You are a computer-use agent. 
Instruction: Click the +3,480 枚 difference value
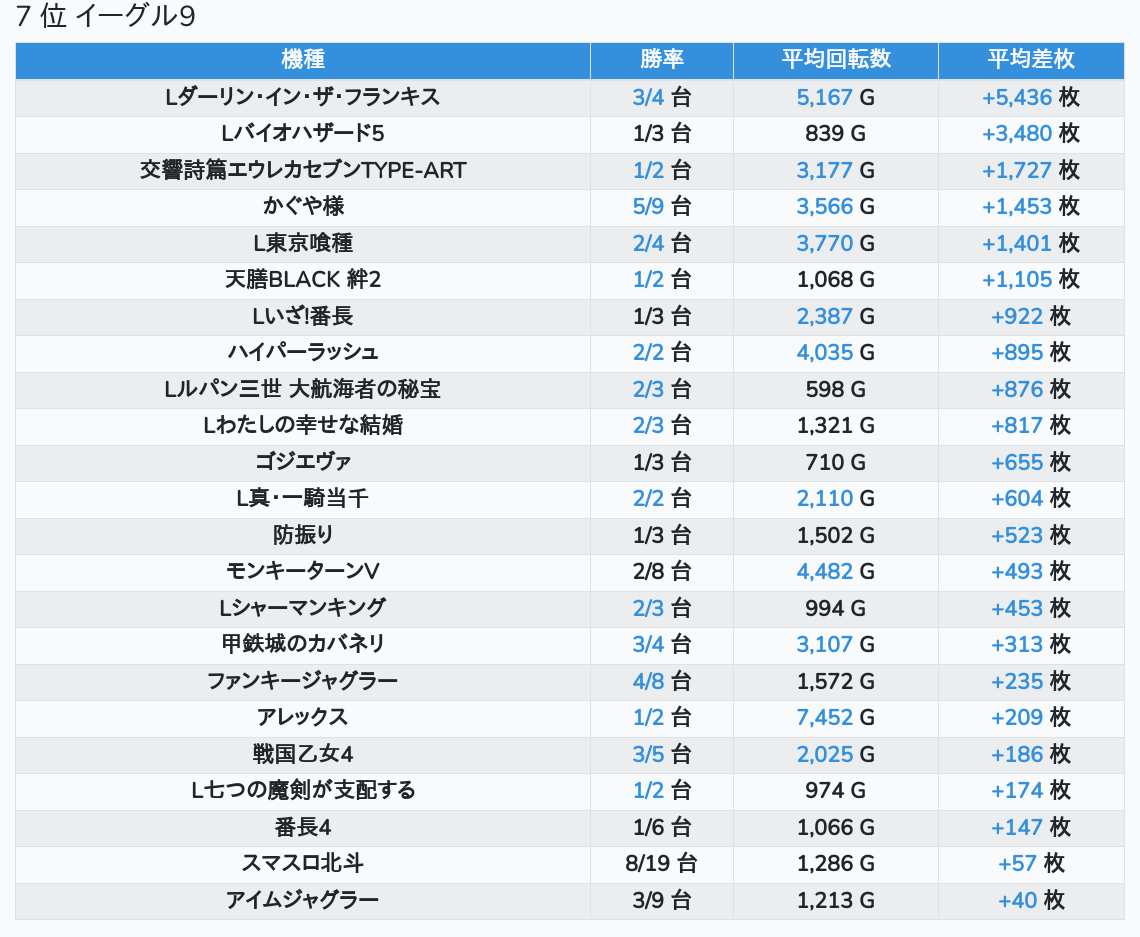1031,134
